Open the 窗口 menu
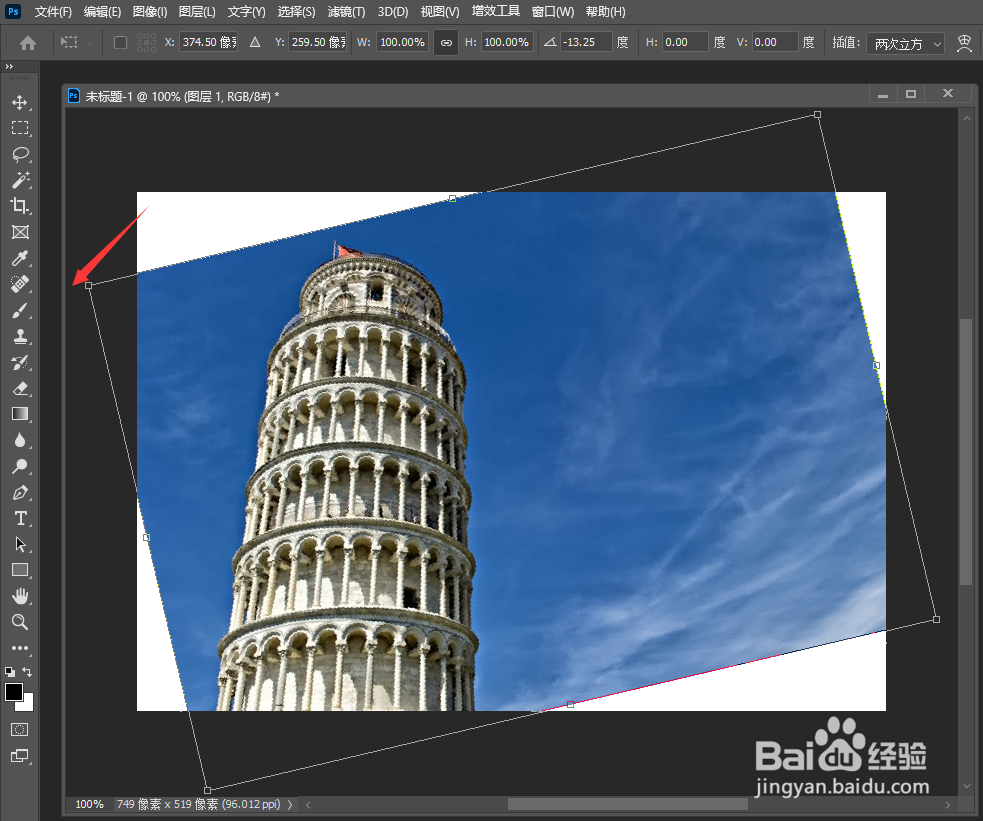Screen dimensions: 983x821 coord(551,12)
